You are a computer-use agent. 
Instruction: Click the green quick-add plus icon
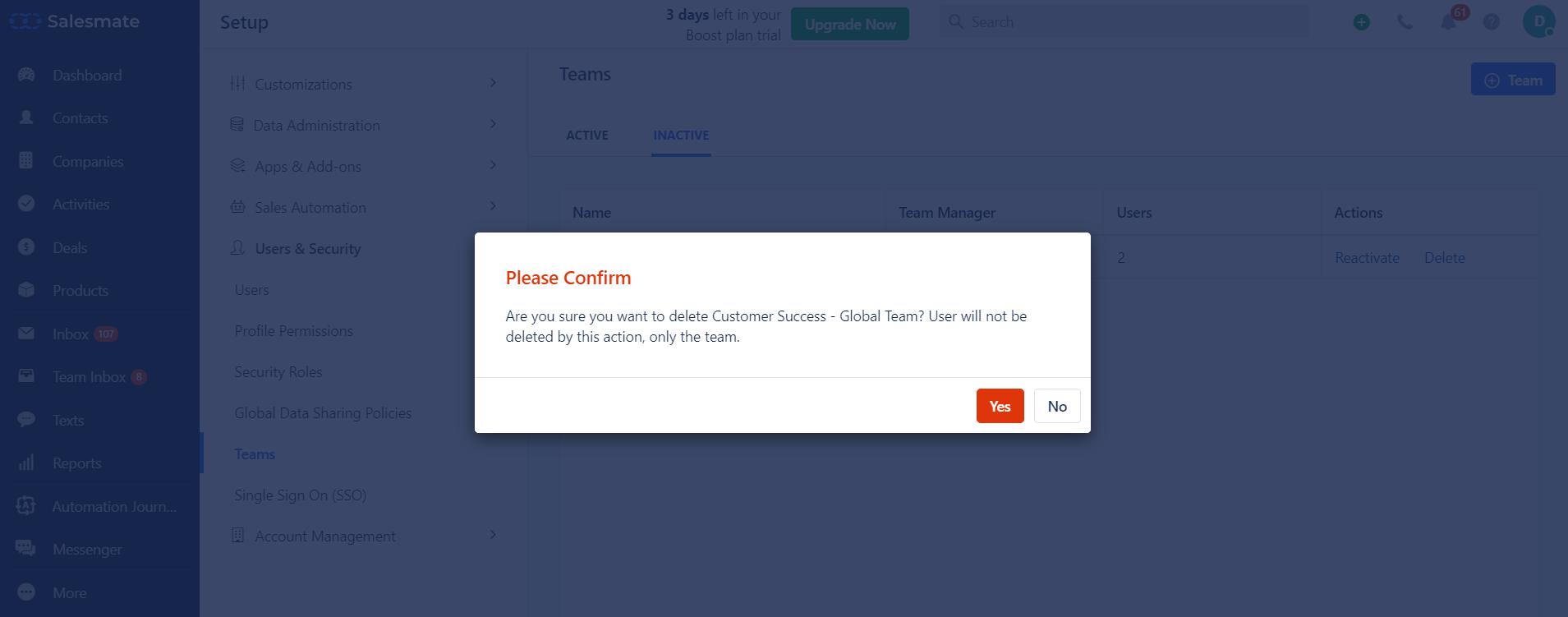[1362, 22]
